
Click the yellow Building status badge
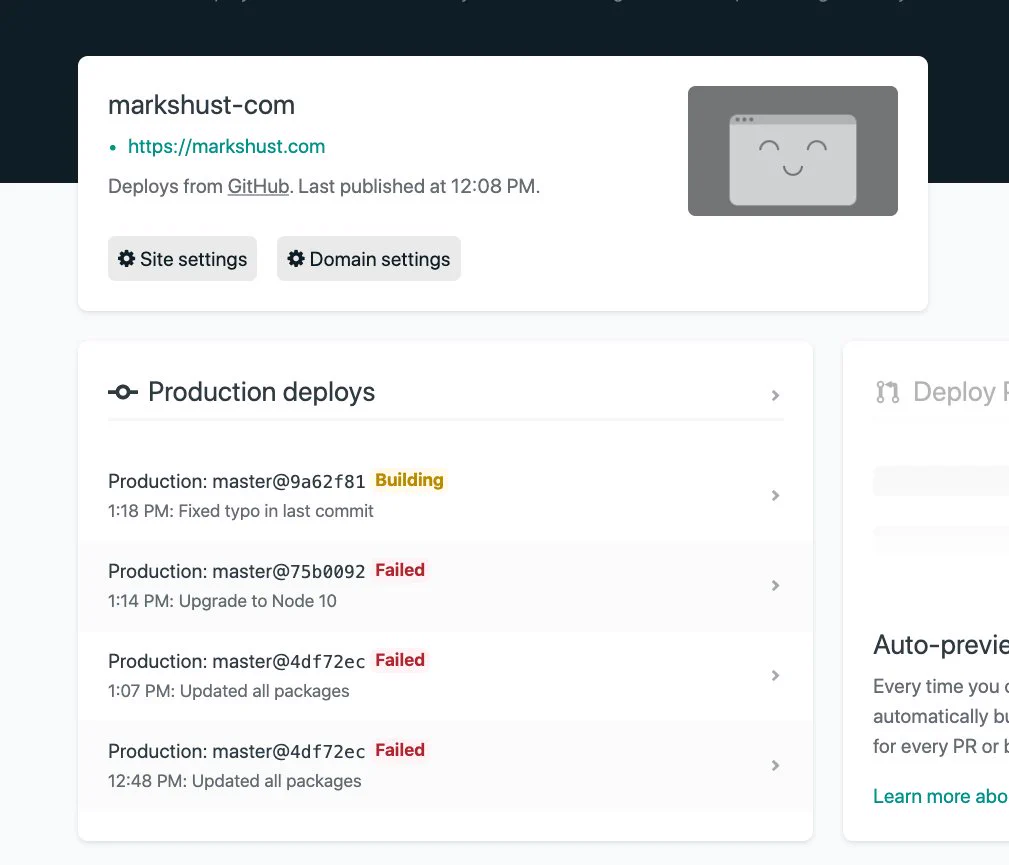click(409, 480)
